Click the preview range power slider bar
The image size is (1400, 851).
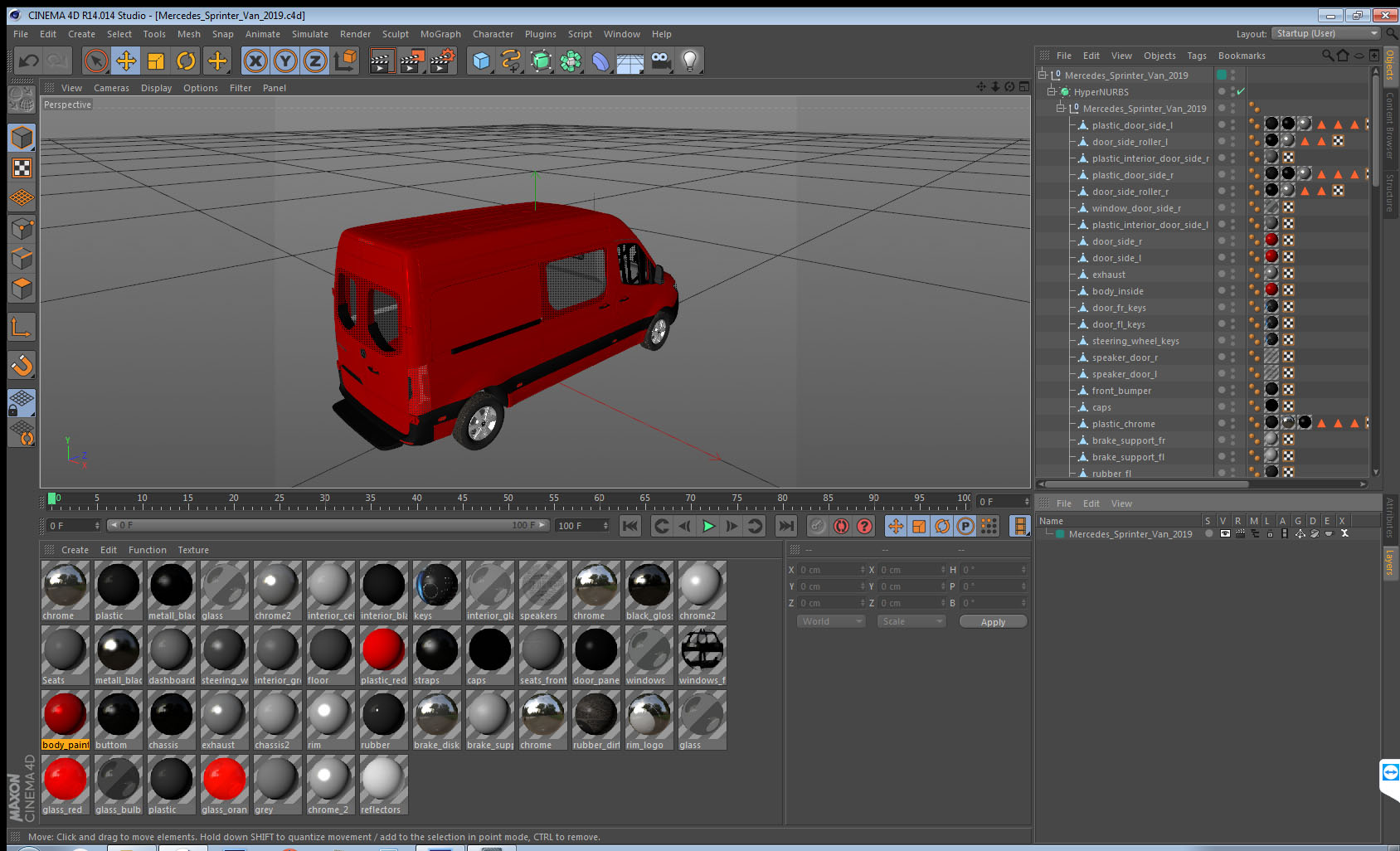pyautogui.click(x=328, y=525)
